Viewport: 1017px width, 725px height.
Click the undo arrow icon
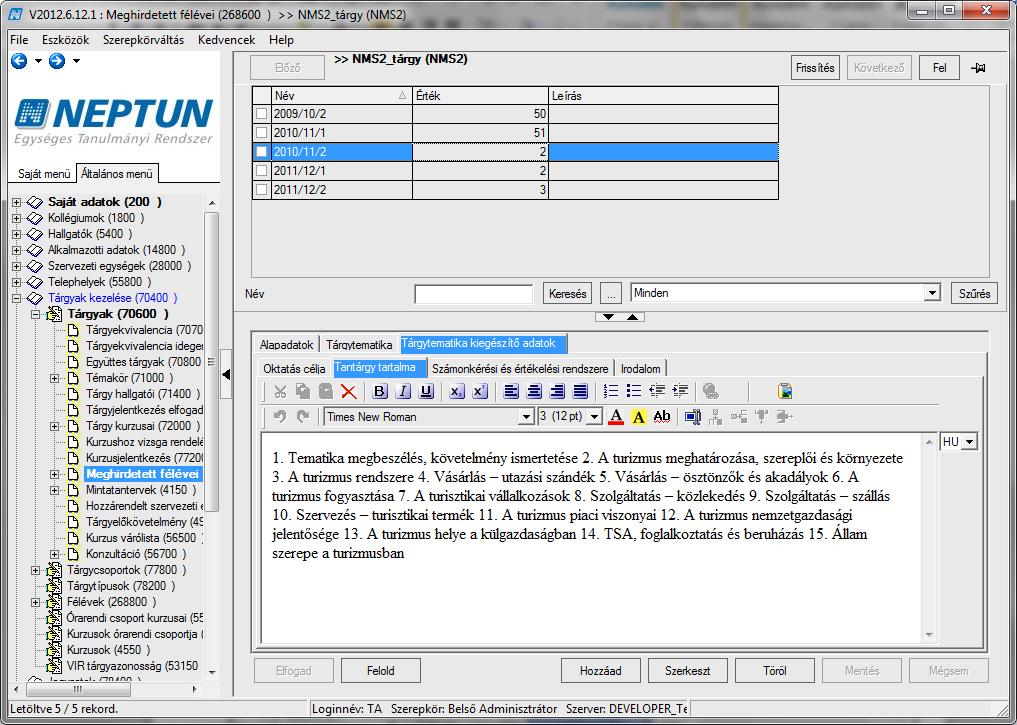(280, 416)
